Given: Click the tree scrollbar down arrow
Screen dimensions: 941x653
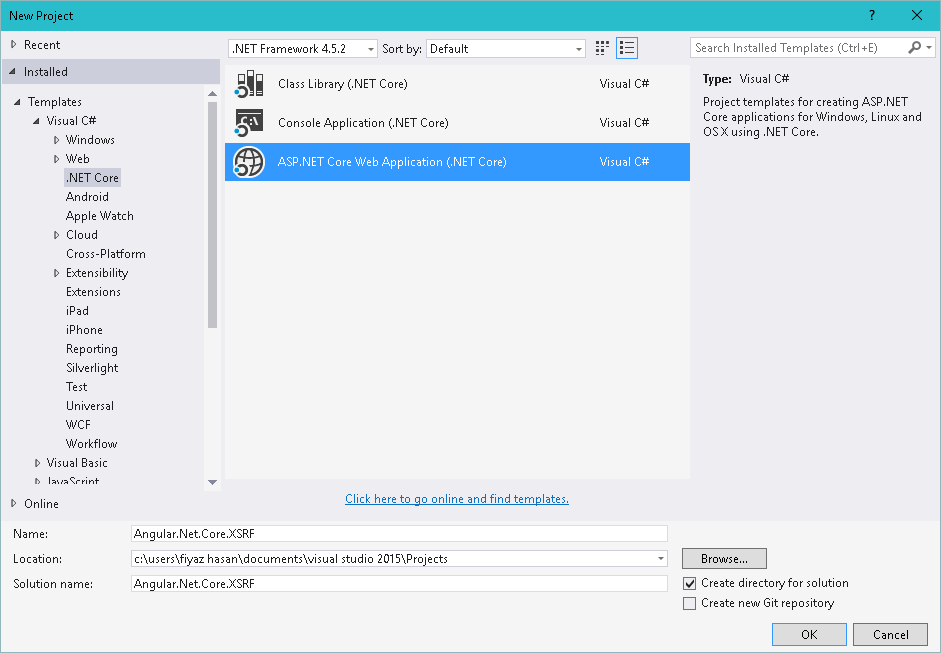Looking at the screenshot, I should [212, 482].
